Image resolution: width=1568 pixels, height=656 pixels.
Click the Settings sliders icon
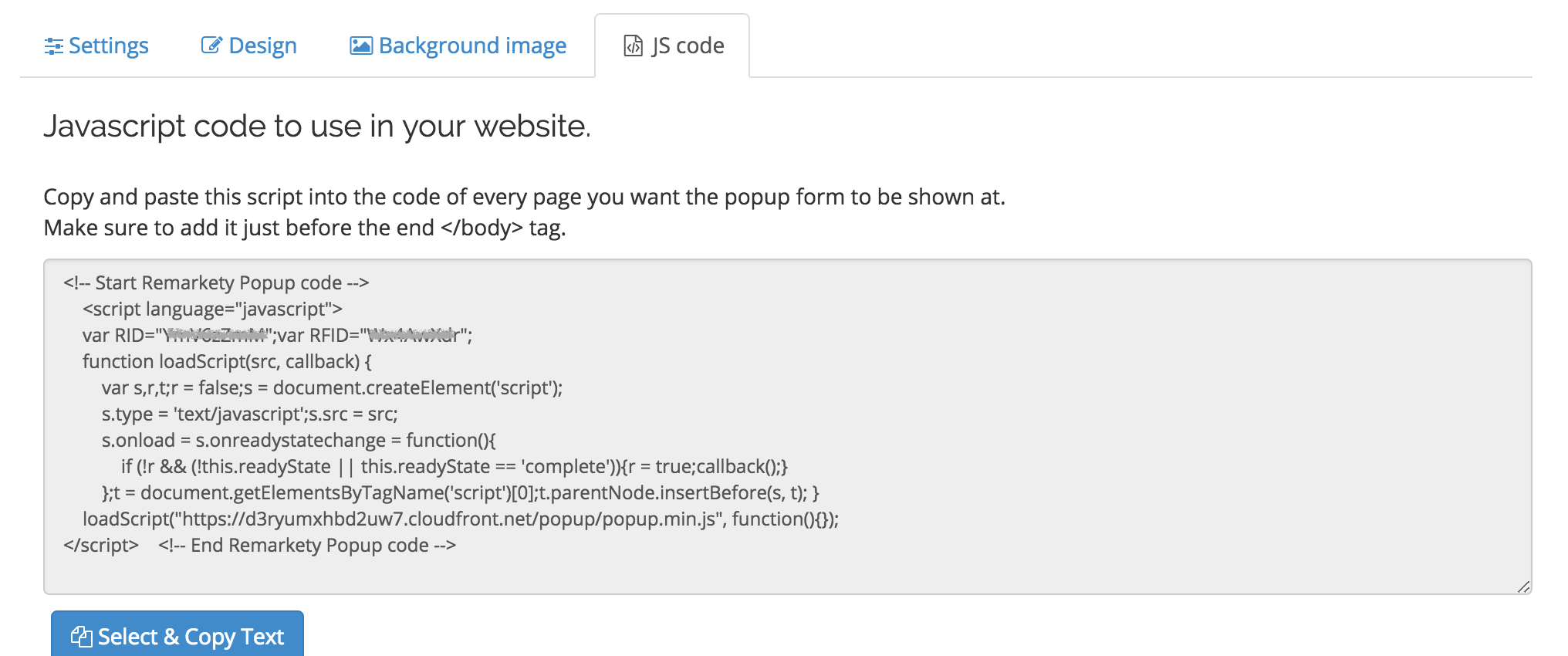point(53,46)
